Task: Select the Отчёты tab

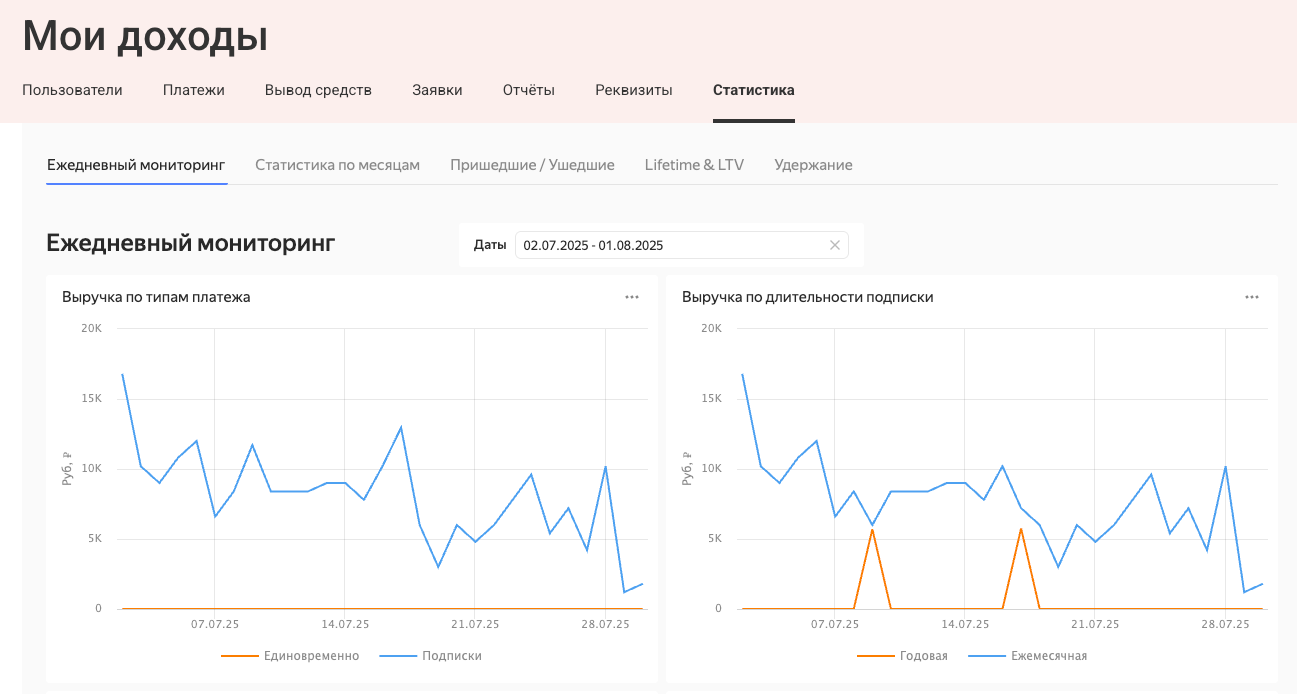Action: tap(528, 90)
